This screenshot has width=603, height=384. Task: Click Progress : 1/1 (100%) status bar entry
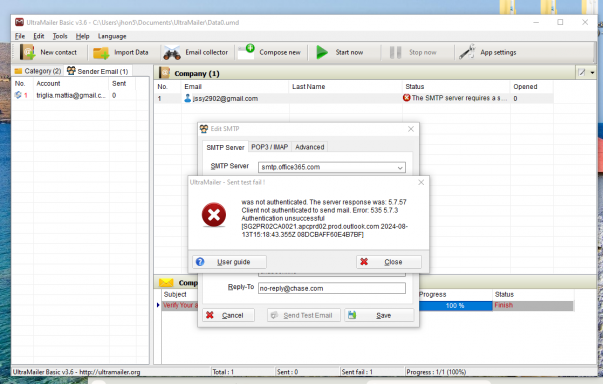tap(436, 372)
